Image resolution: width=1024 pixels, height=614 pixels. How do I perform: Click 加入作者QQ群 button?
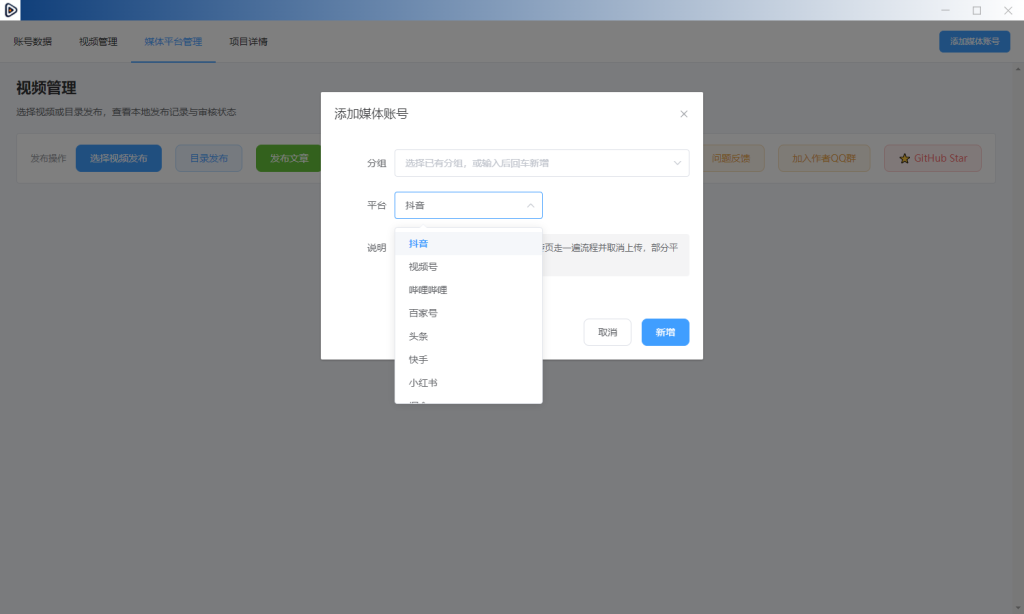[x=824, y=158]
